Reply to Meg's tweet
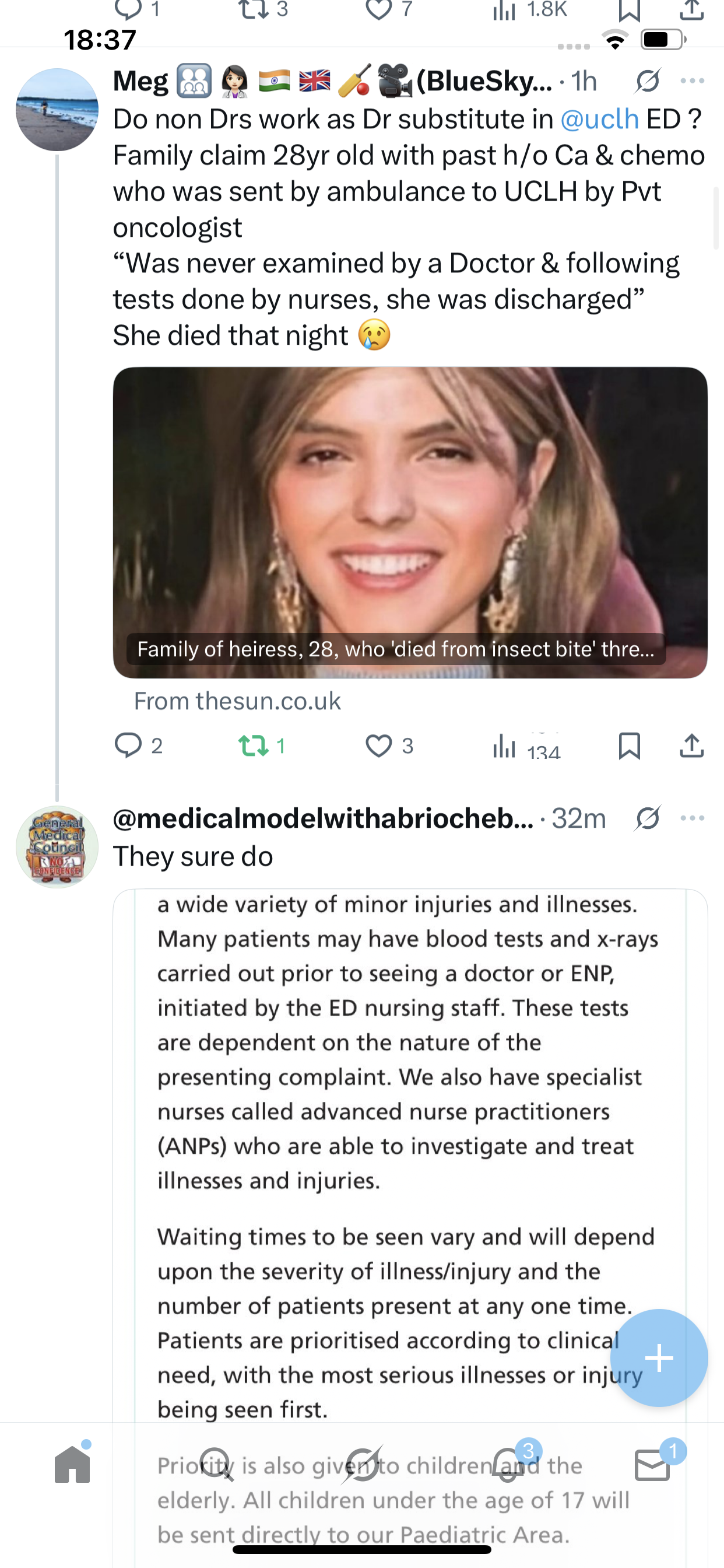This screenshot has height=1568, width=724. click(128, 745)
